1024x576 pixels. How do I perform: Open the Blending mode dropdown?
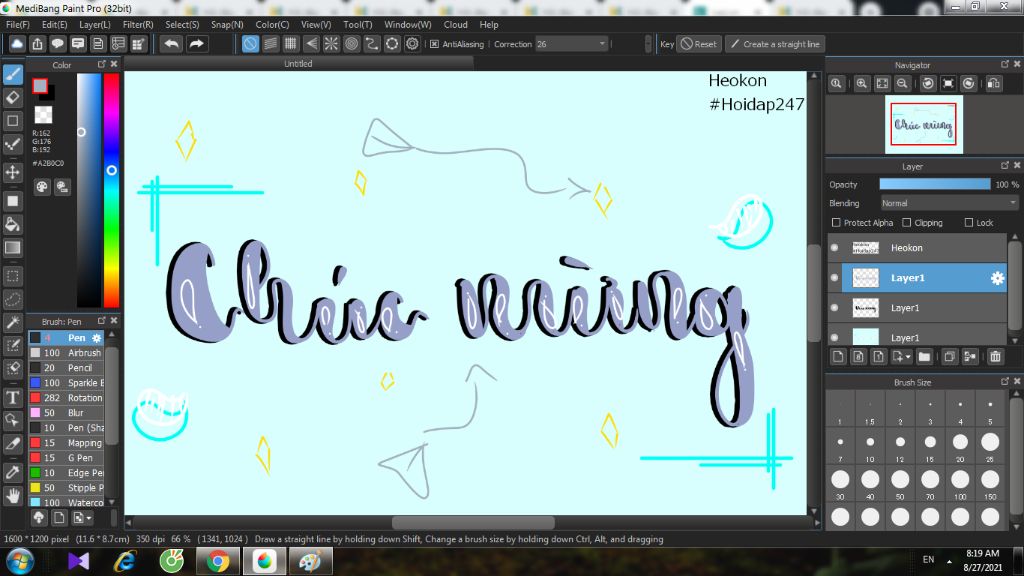949,203
